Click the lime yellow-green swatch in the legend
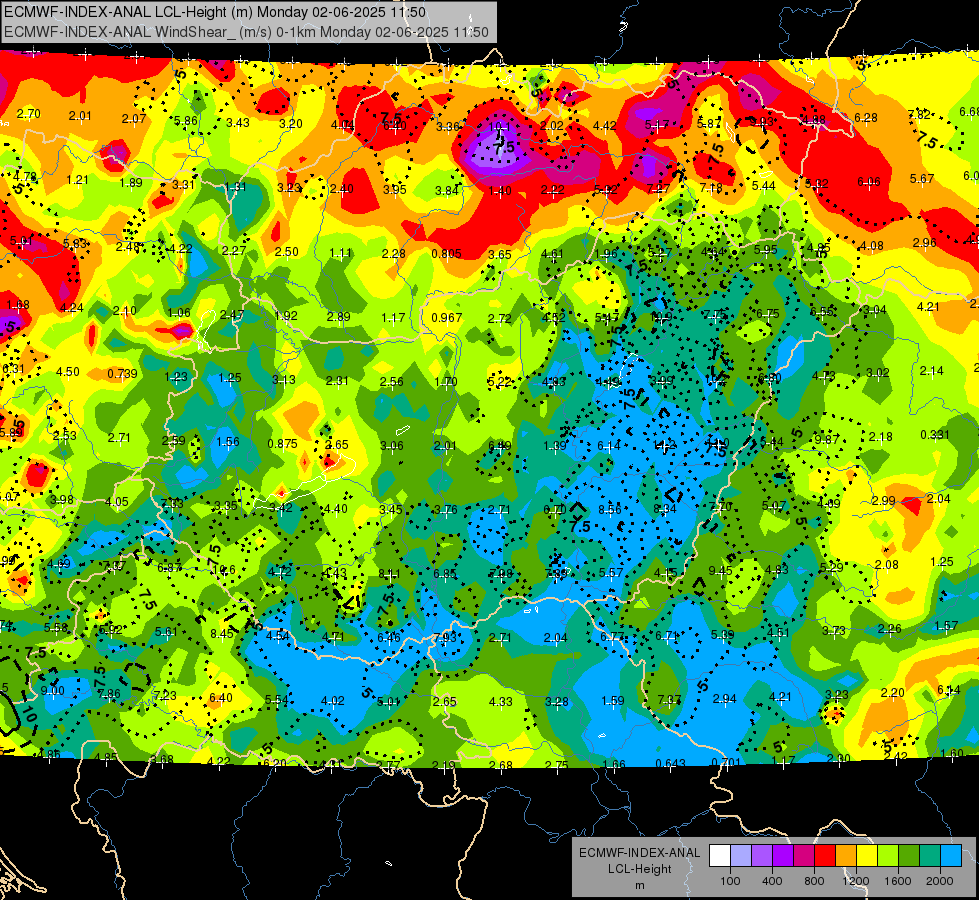Screen dimensions: 979x900 (888, 856)
